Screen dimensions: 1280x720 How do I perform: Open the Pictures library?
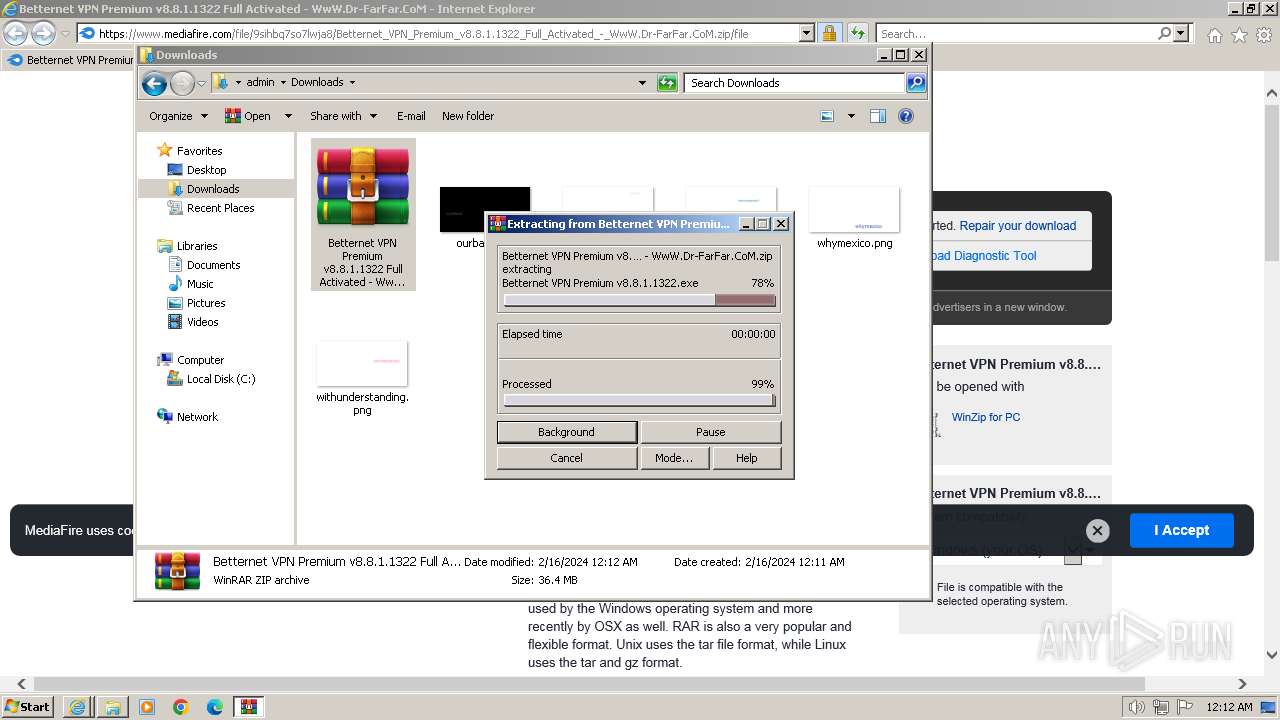point(206,303)
